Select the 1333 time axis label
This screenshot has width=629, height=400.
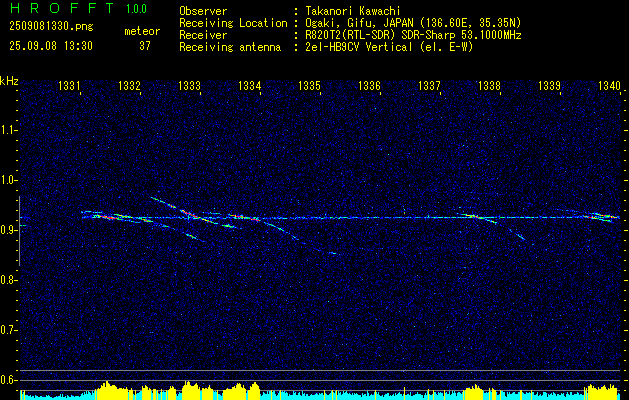click(x=189, y=85)
